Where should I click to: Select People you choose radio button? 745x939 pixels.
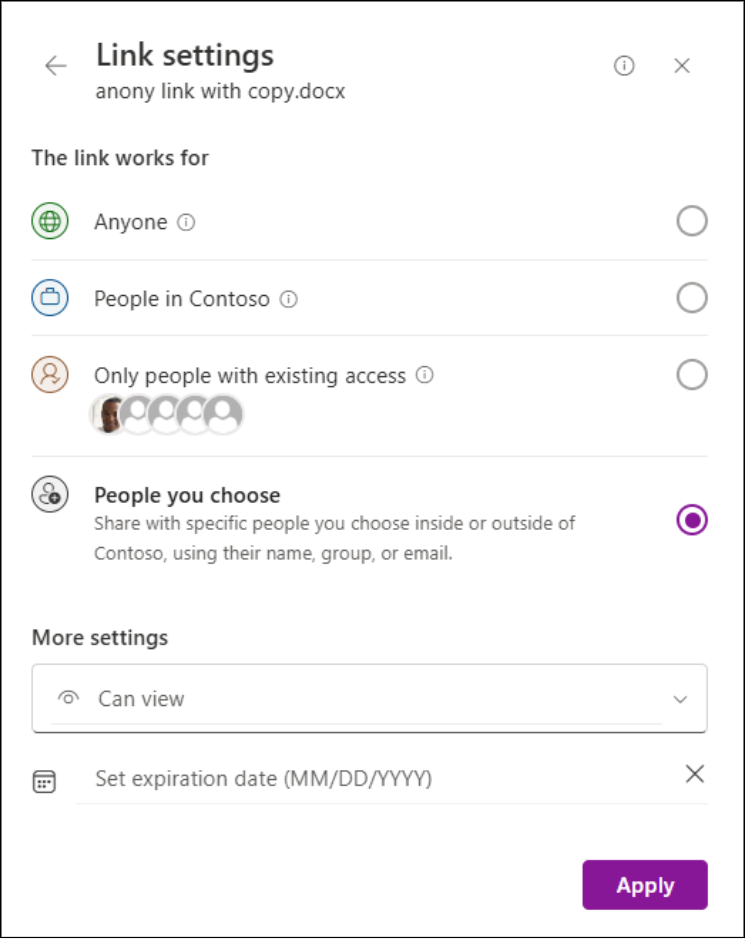[x=692, y=520]
